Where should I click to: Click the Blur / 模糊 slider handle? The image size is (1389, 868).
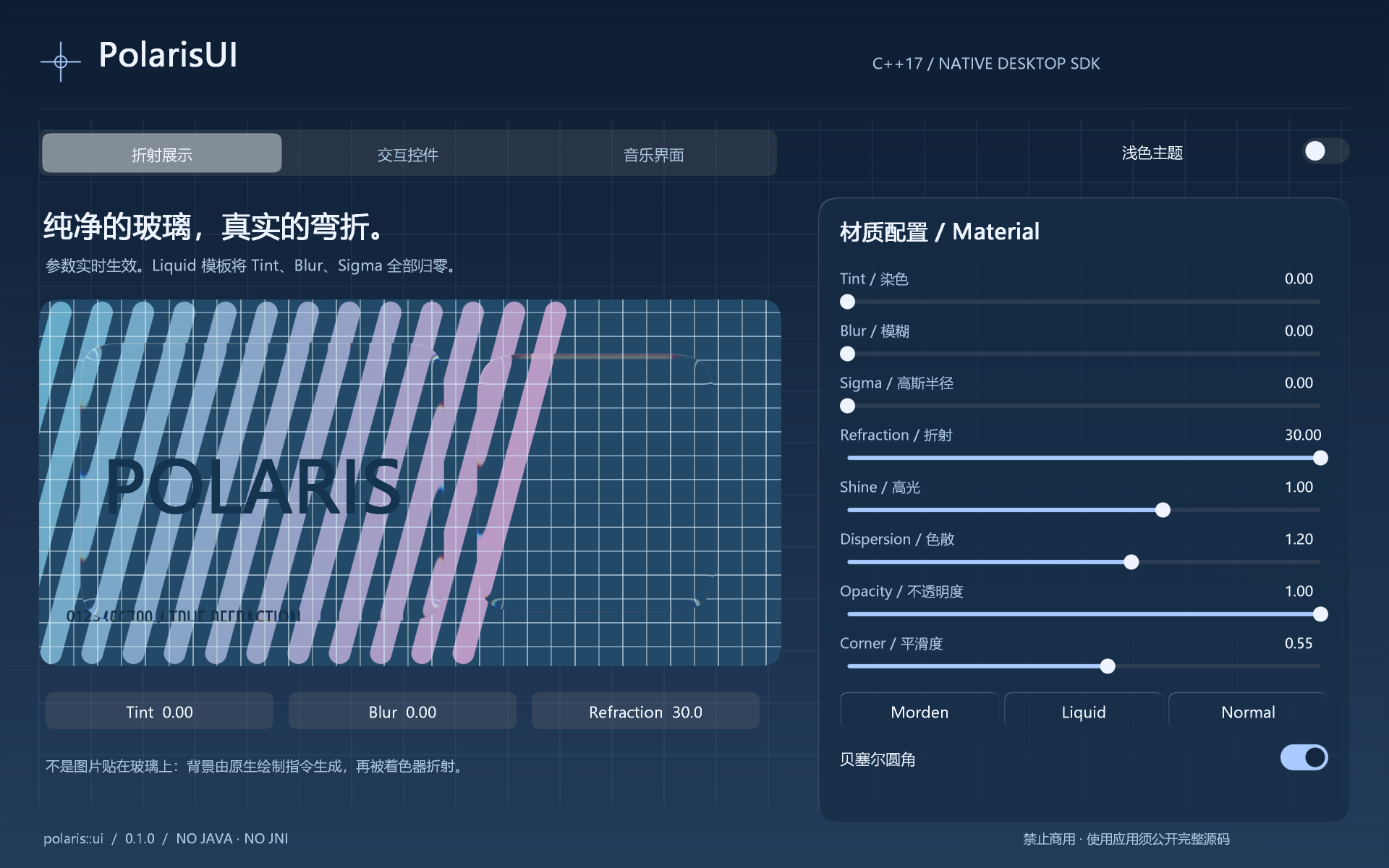tap(848, 354)
